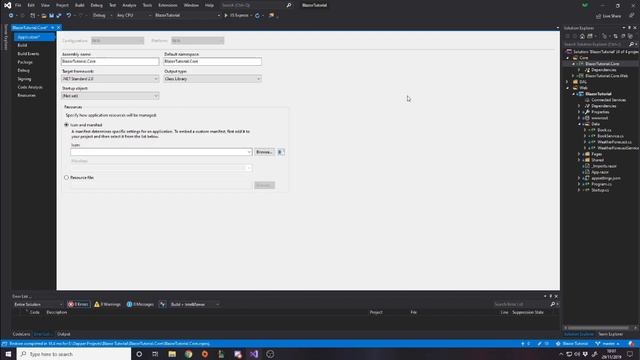Open File Explorer from taskbar
Viewport: 640px width, 360px height.
(172, 354)
